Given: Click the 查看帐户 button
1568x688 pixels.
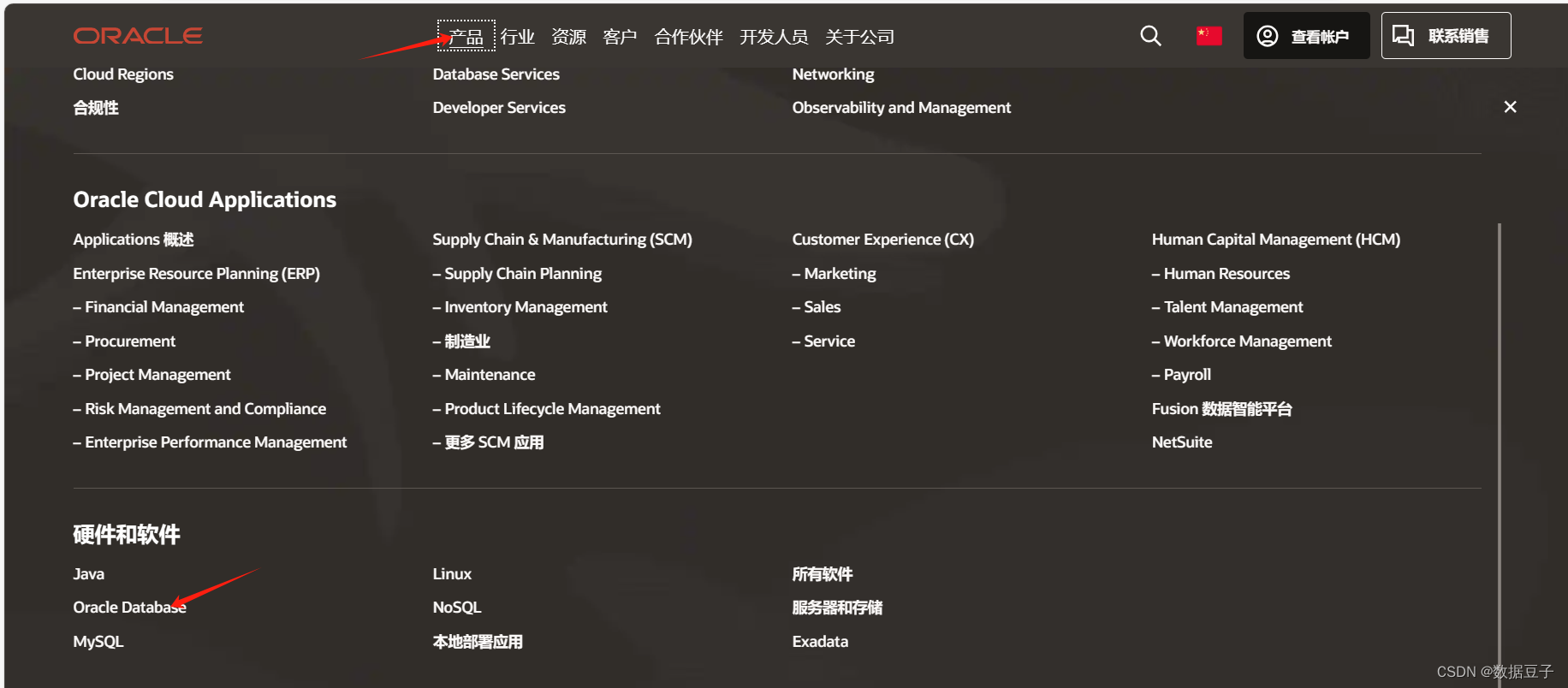Looking at the screenshot, I should [1306, 36].
